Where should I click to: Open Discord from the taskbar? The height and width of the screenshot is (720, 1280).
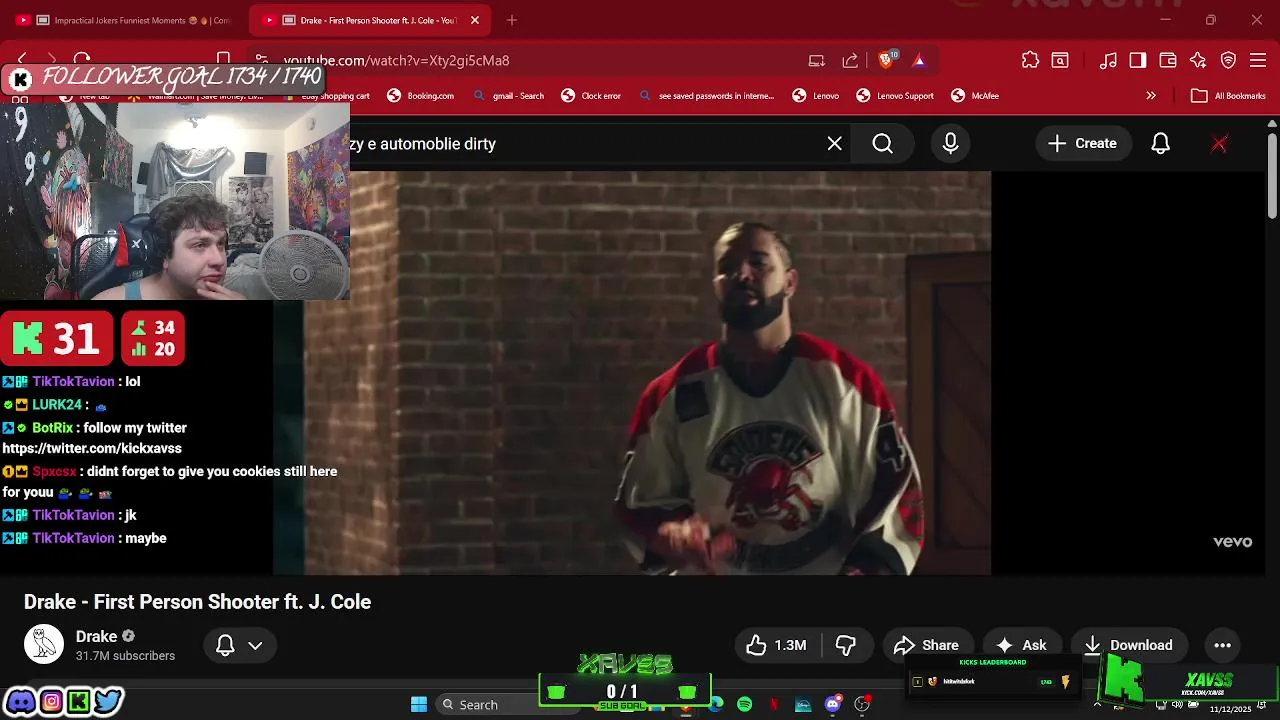coord(832,705)
